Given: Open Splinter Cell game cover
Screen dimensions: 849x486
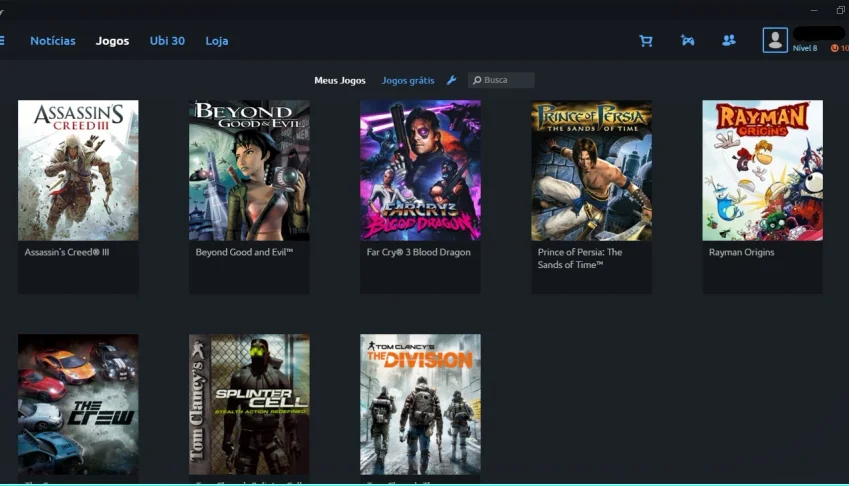Looking at the screenshot, I should (x=249, y=404).
